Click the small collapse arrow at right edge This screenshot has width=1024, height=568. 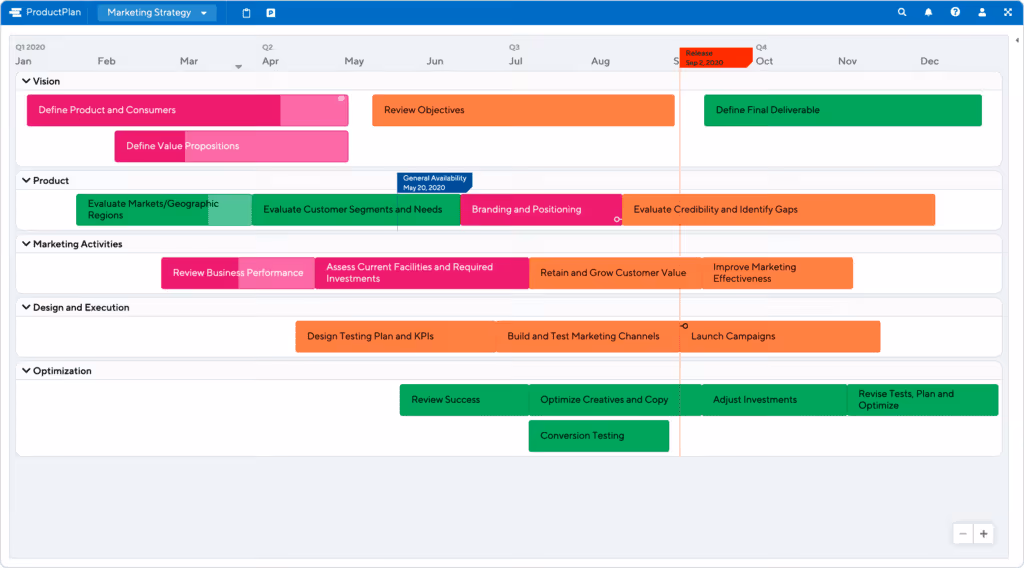pos(1017,40)
